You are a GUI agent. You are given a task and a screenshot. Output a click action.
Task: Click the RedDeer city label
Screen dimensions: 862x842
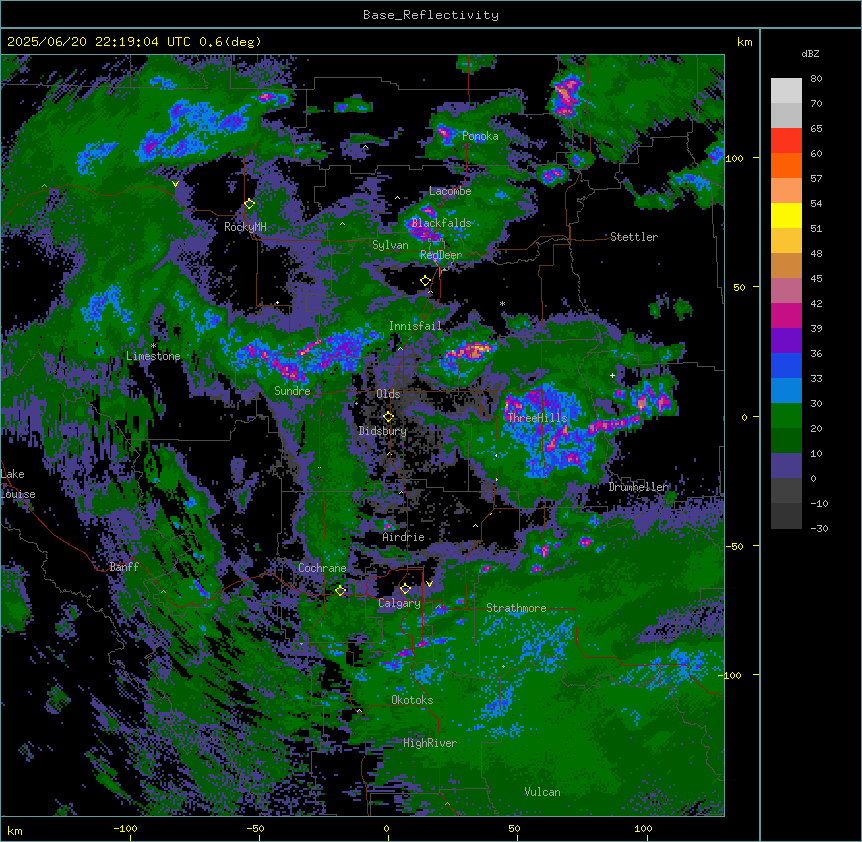pyautogui.click(x=441, y=255)
